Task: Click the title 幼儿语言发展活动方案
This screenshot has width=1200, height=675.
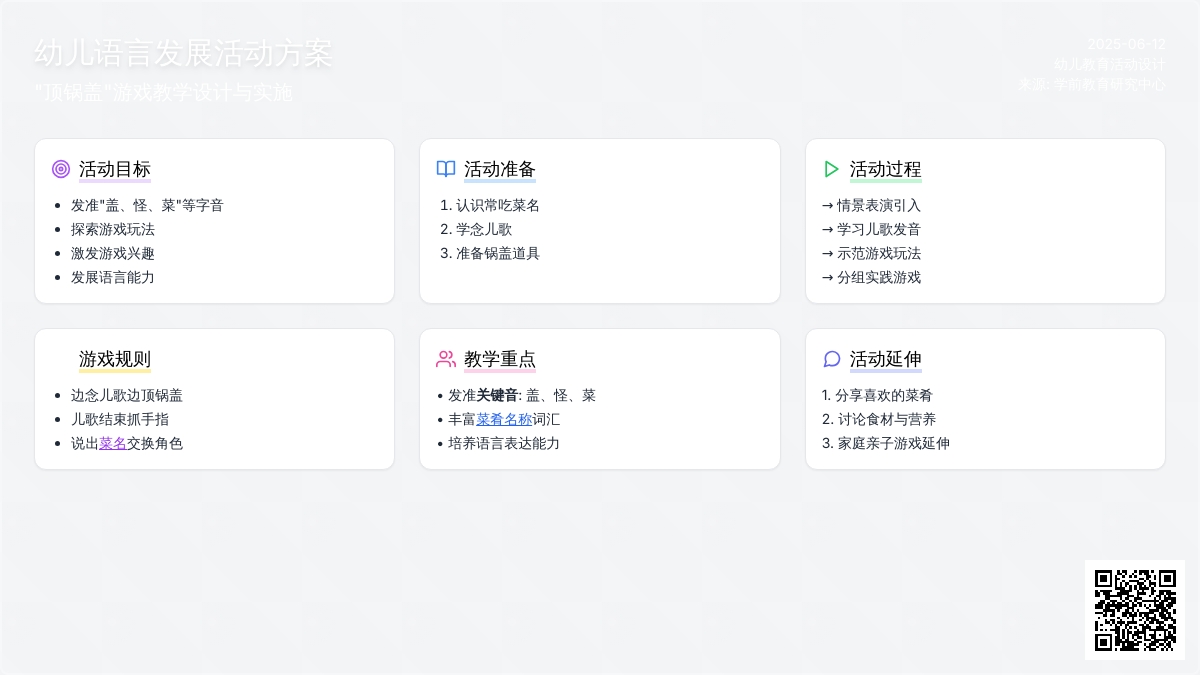Action: coord(183,53)
